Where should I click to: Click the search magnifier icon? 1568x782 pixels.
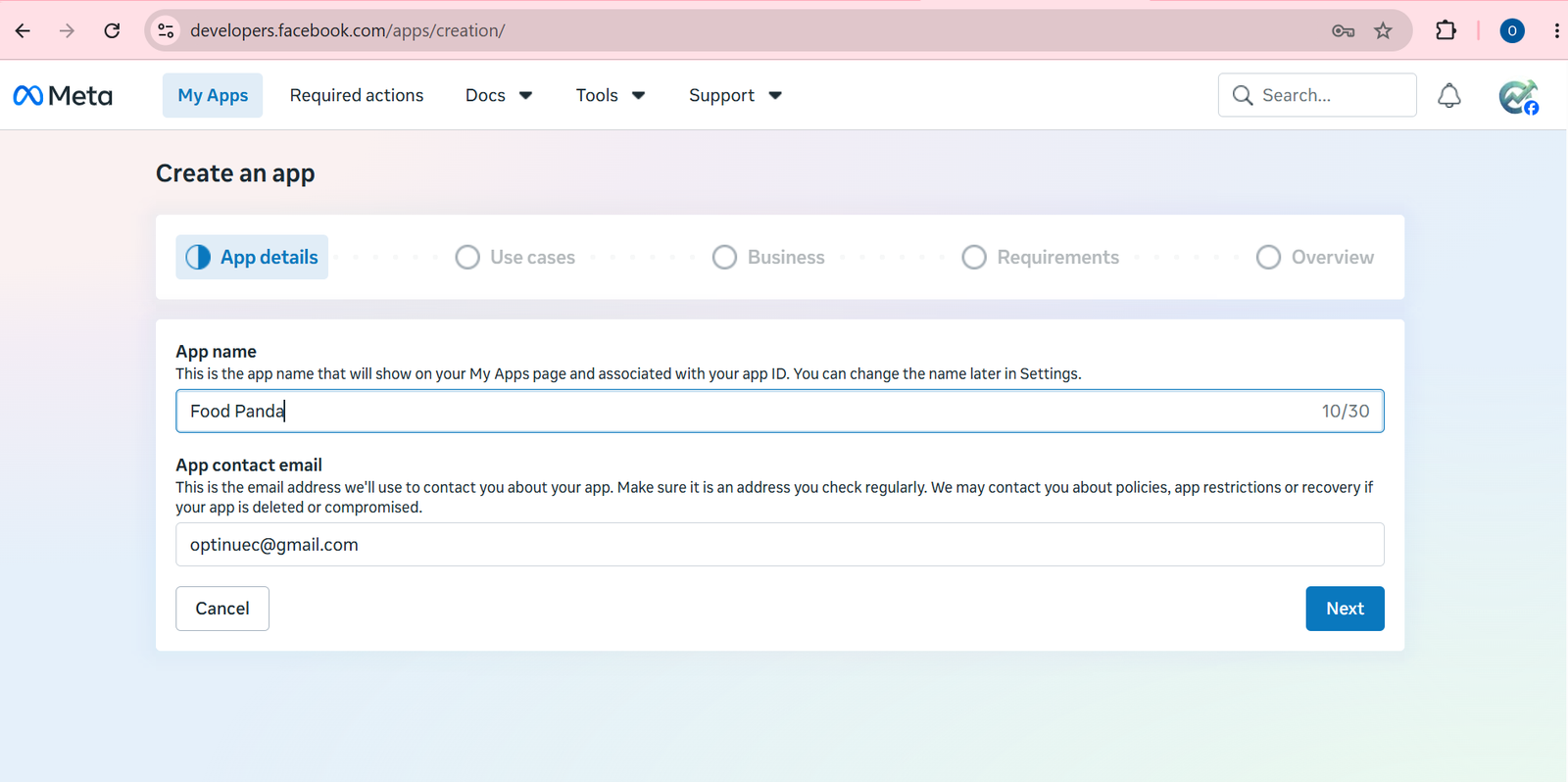coord(1243,95)
